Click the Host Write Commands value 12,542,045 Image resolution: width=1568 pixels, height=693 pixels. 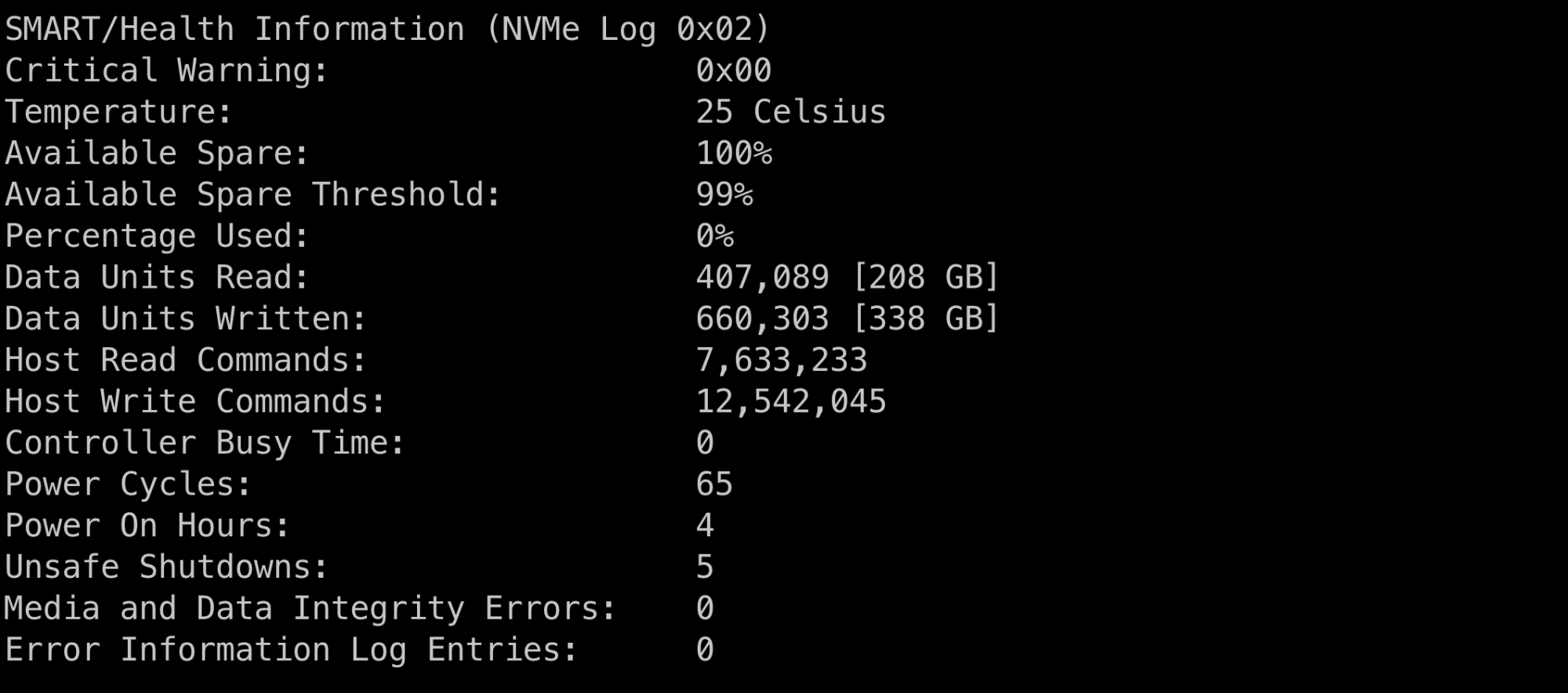click(790, 402)
